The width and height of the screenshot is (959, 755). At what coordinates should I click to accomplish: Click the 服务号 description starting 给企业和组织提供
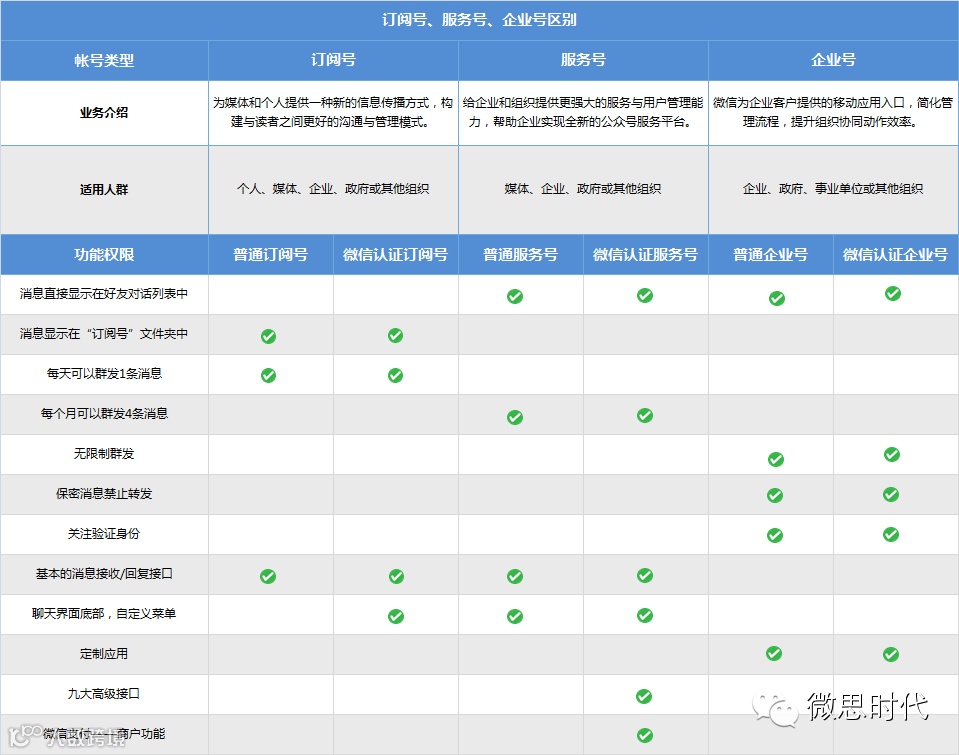tap(583, 113)
